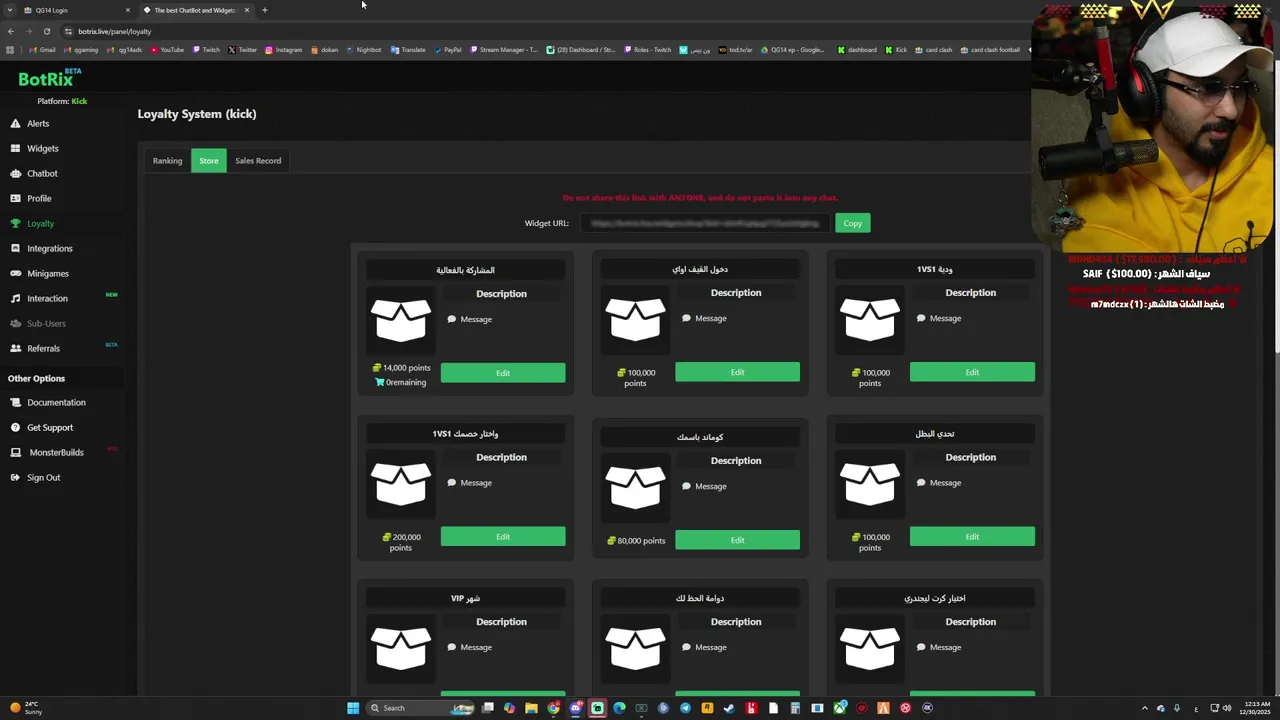Click the شهر VIP item box image

[401, 648]
